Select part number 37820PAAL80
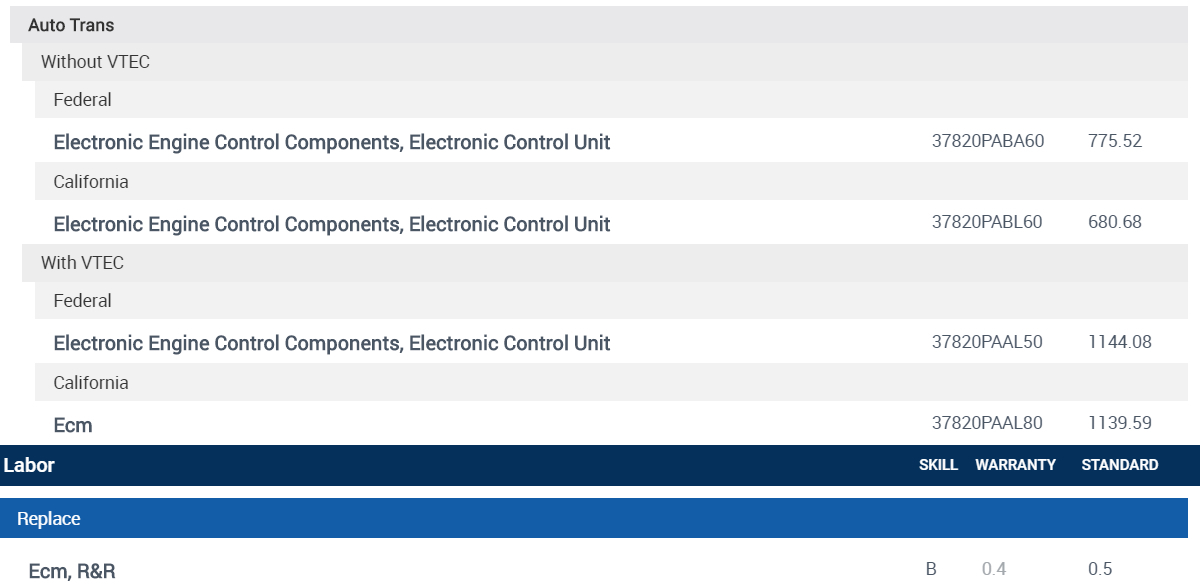Viewport: 1201px width, 585px height. click(986, 423)
